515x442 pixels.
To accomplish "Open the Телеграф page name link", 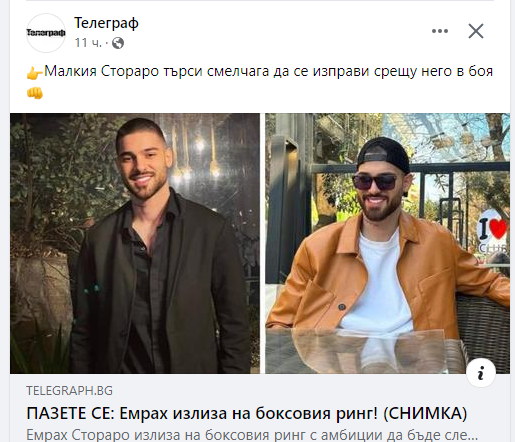I will [x=106, y=23].
